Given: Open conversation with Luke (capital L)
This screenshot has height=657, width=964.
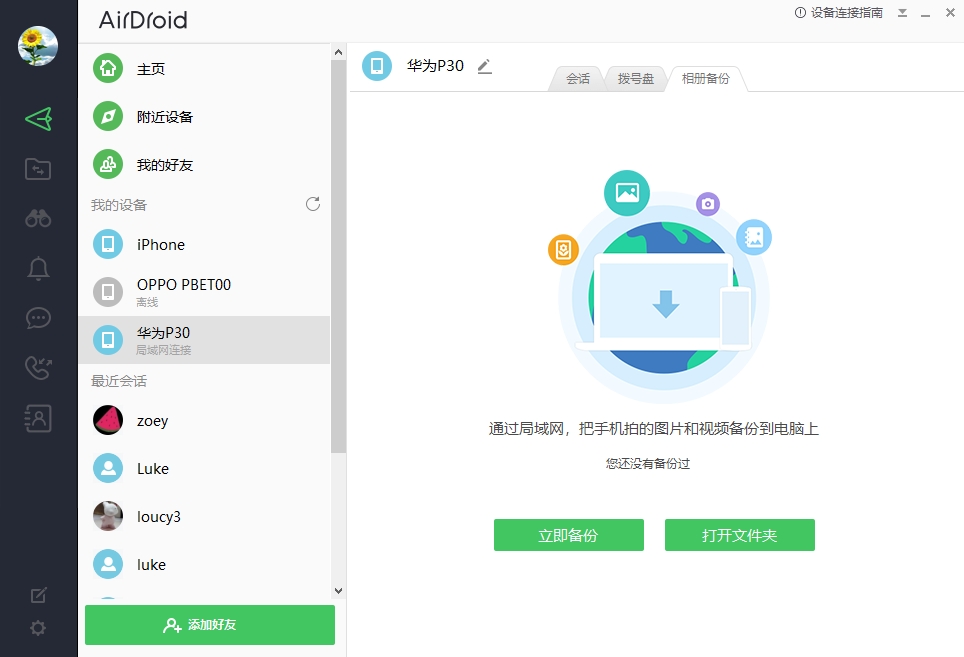Looking at the screenshot, I should (204, 468).
